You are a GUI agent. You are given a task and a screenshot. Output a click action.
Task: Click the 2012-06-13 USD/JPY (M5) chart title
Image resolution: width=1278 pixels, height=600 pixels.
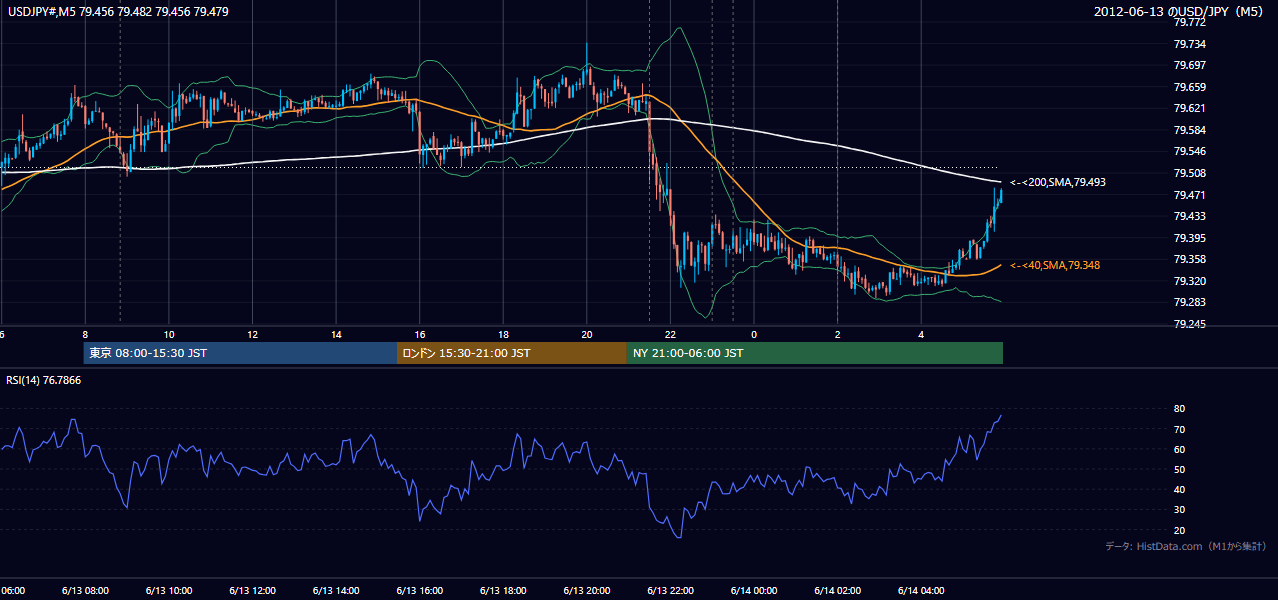[x=1179, y=12]
